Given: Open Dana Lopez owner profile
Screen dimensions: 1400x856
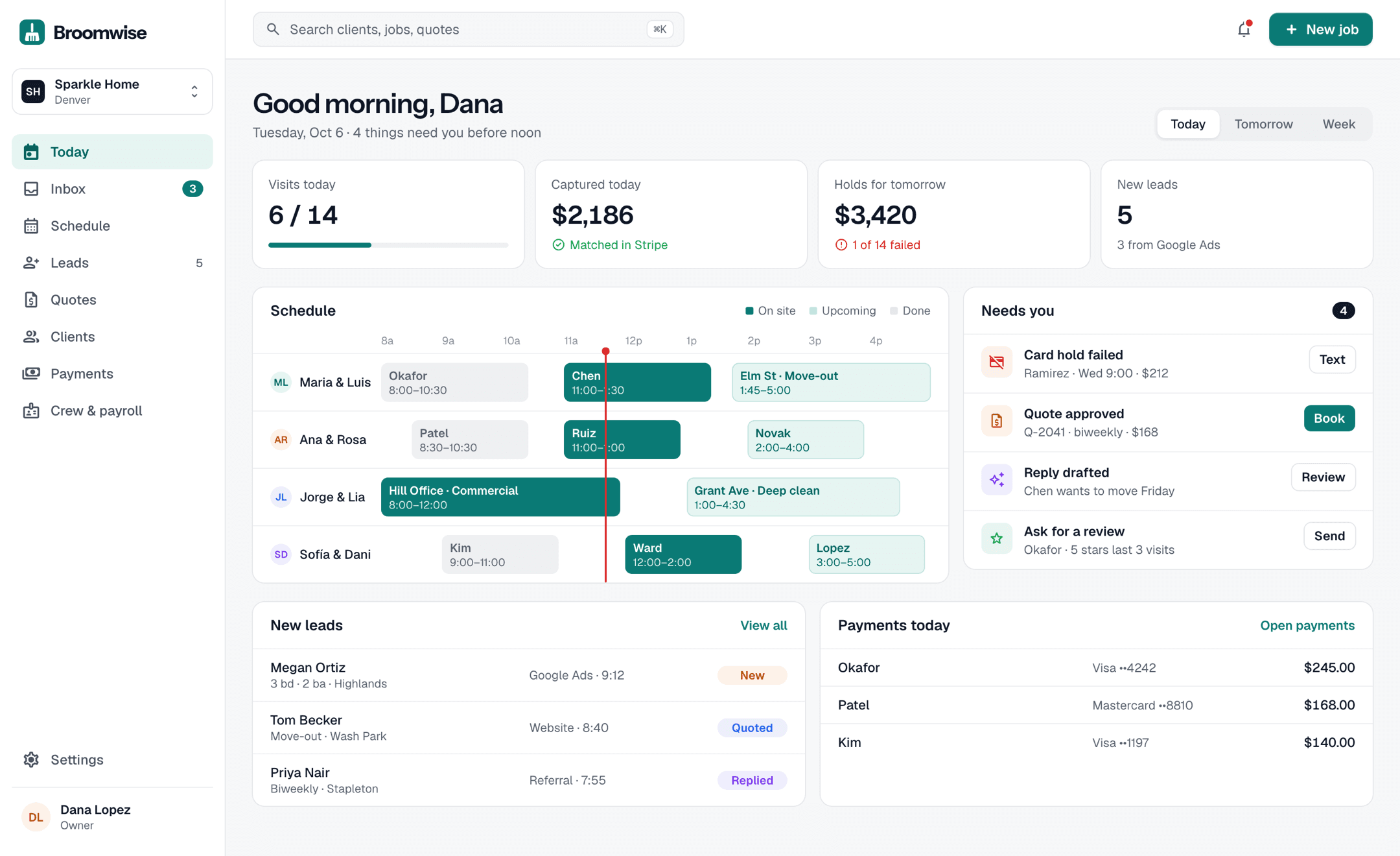Looking at the screenshot, I should [x=112, y=817].
